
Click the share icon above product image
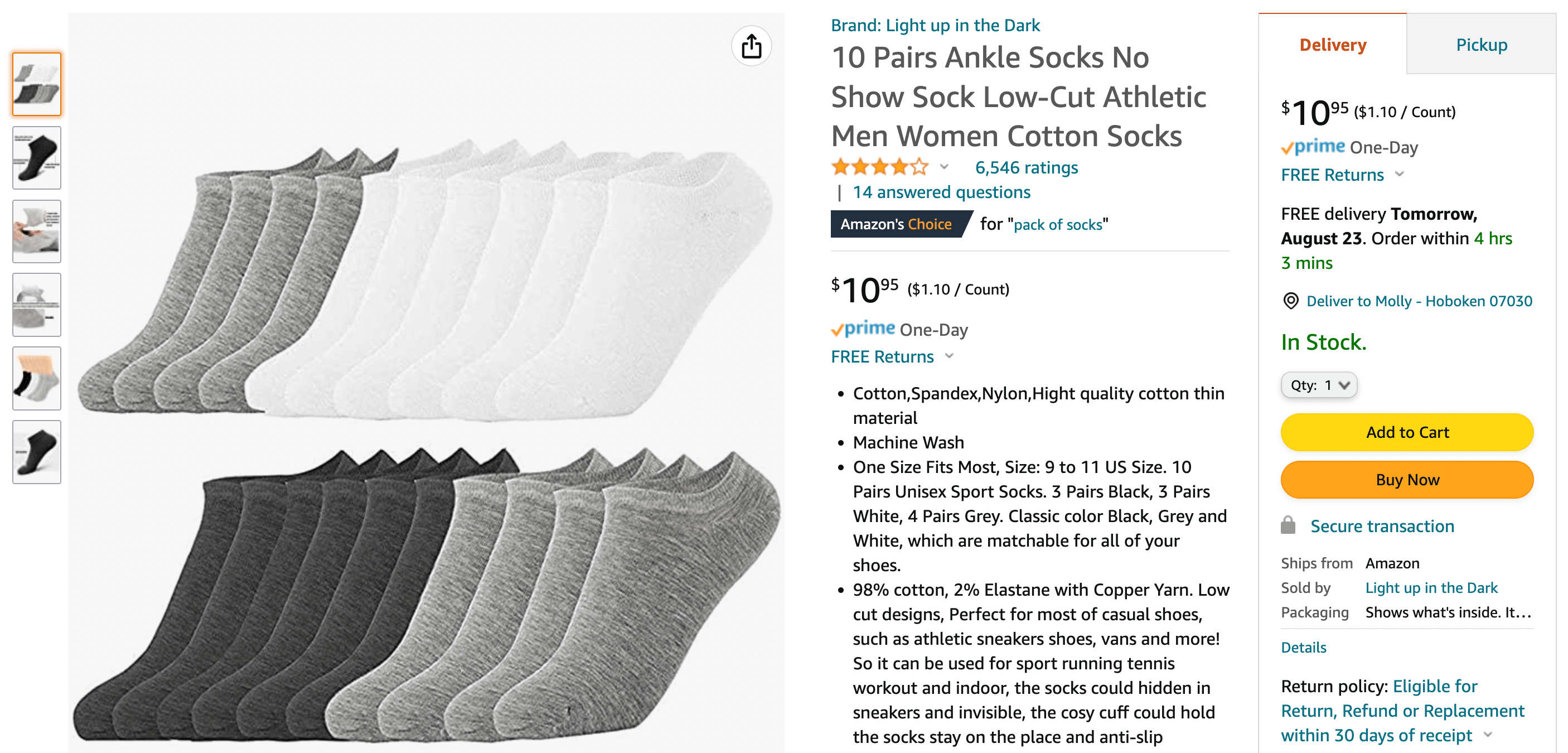[751, 46]
